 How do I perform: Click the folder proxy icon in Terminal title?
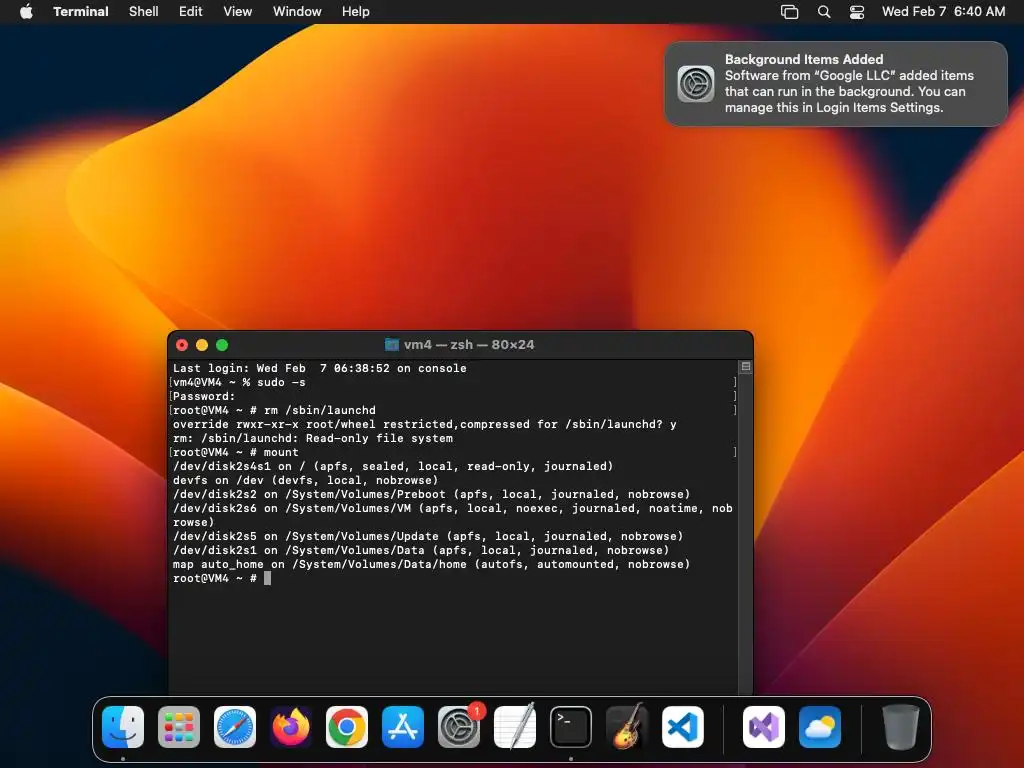(x=392, y=345)
